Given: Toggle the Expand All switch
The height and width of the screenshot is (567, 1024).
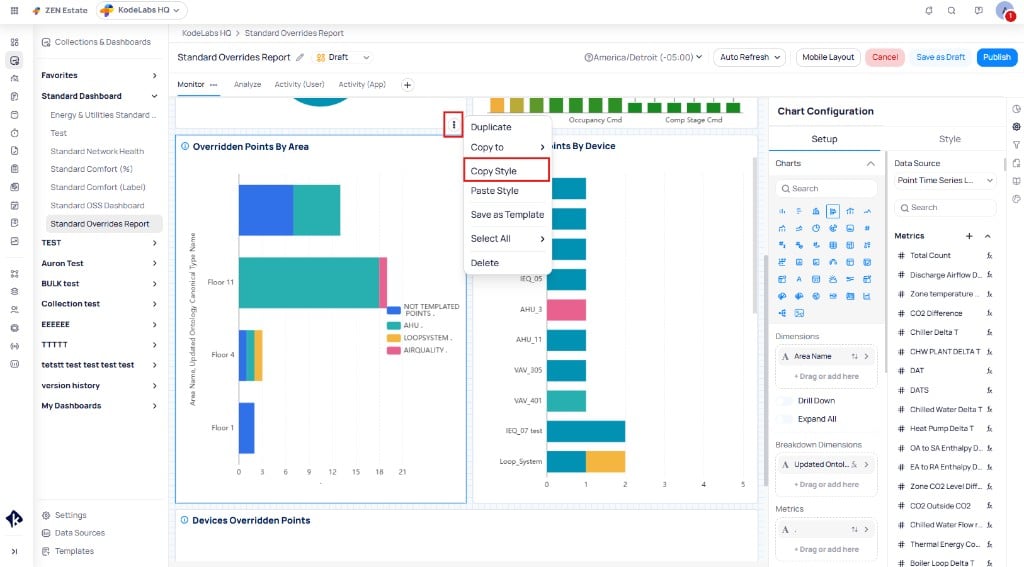Looking at the screenshot, I should (x=784, y=419).
